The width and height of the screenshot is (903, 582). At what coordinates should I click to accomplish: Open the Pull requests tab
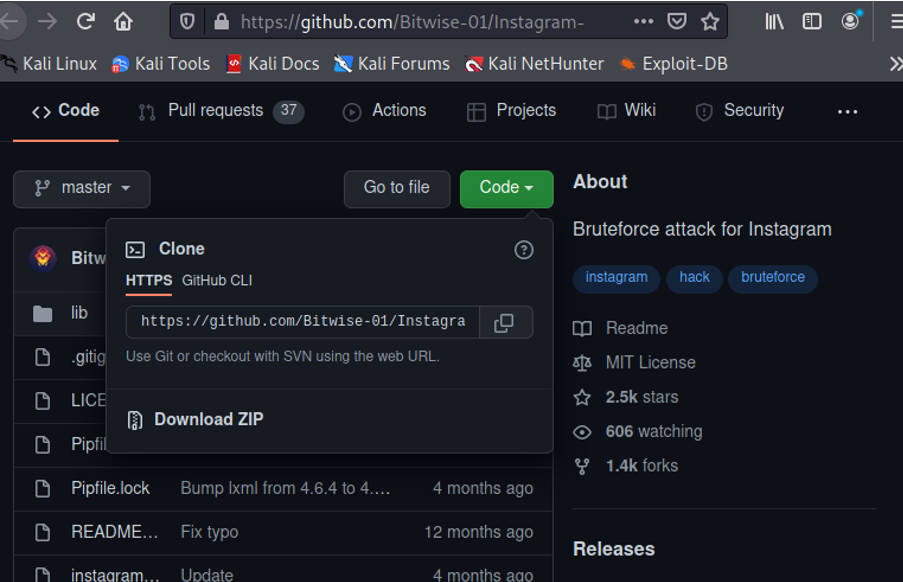coord(221,111)
